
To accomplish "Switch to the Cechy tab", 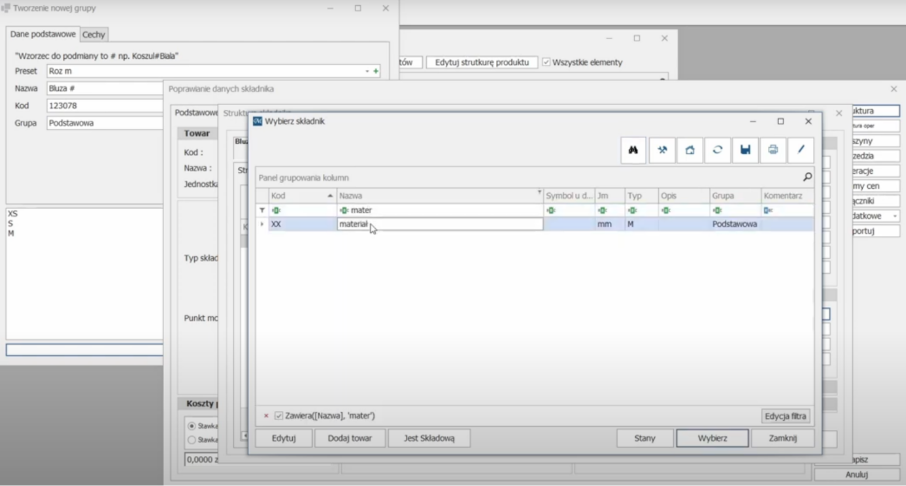I will tap(94, 34).
